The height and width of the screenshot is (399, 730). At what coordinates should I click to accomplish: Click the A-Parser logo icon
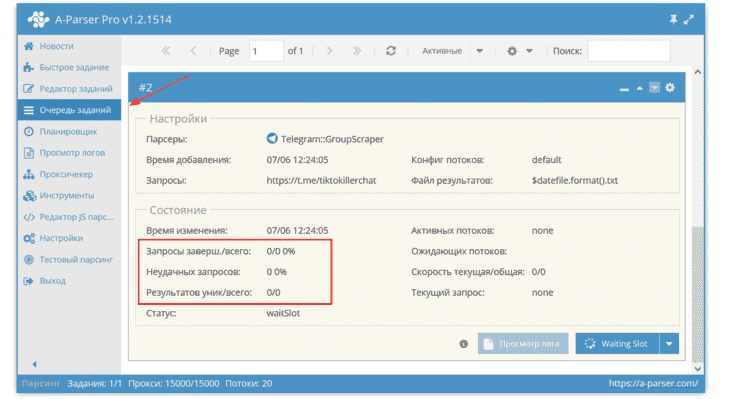pos(39,20)
